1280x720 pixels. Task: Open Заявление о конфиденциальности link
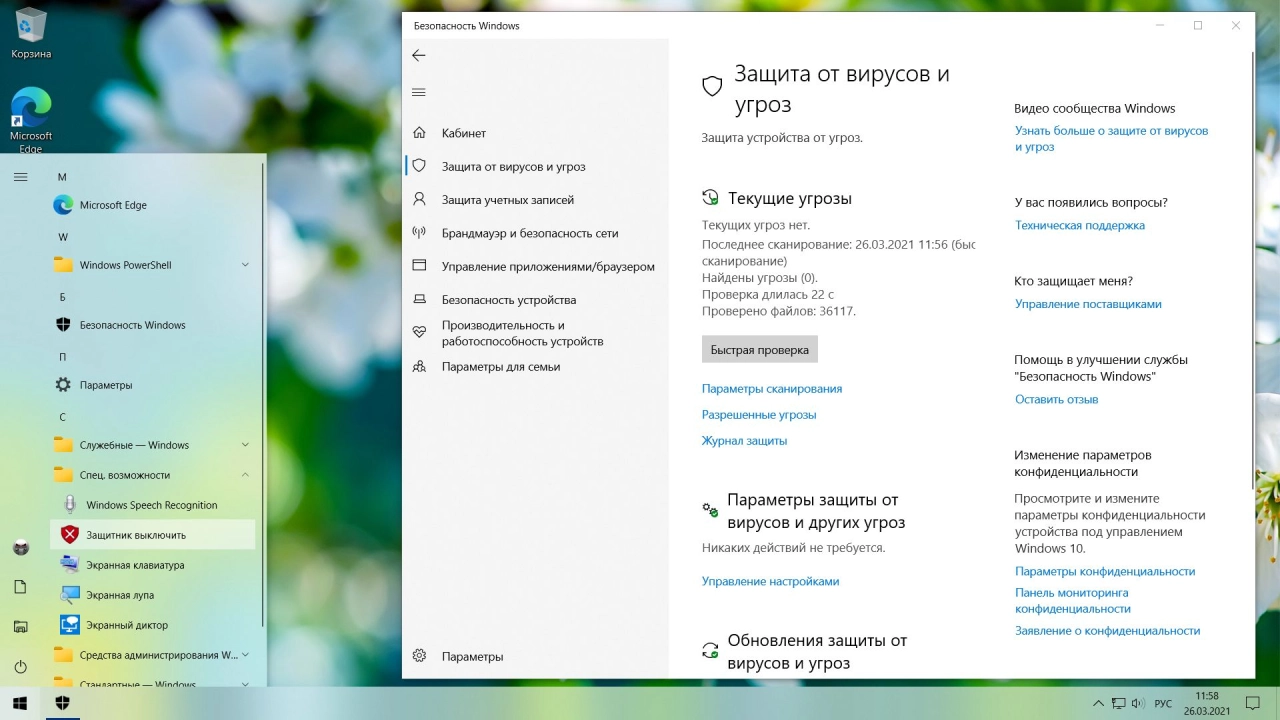point(1108,631)
